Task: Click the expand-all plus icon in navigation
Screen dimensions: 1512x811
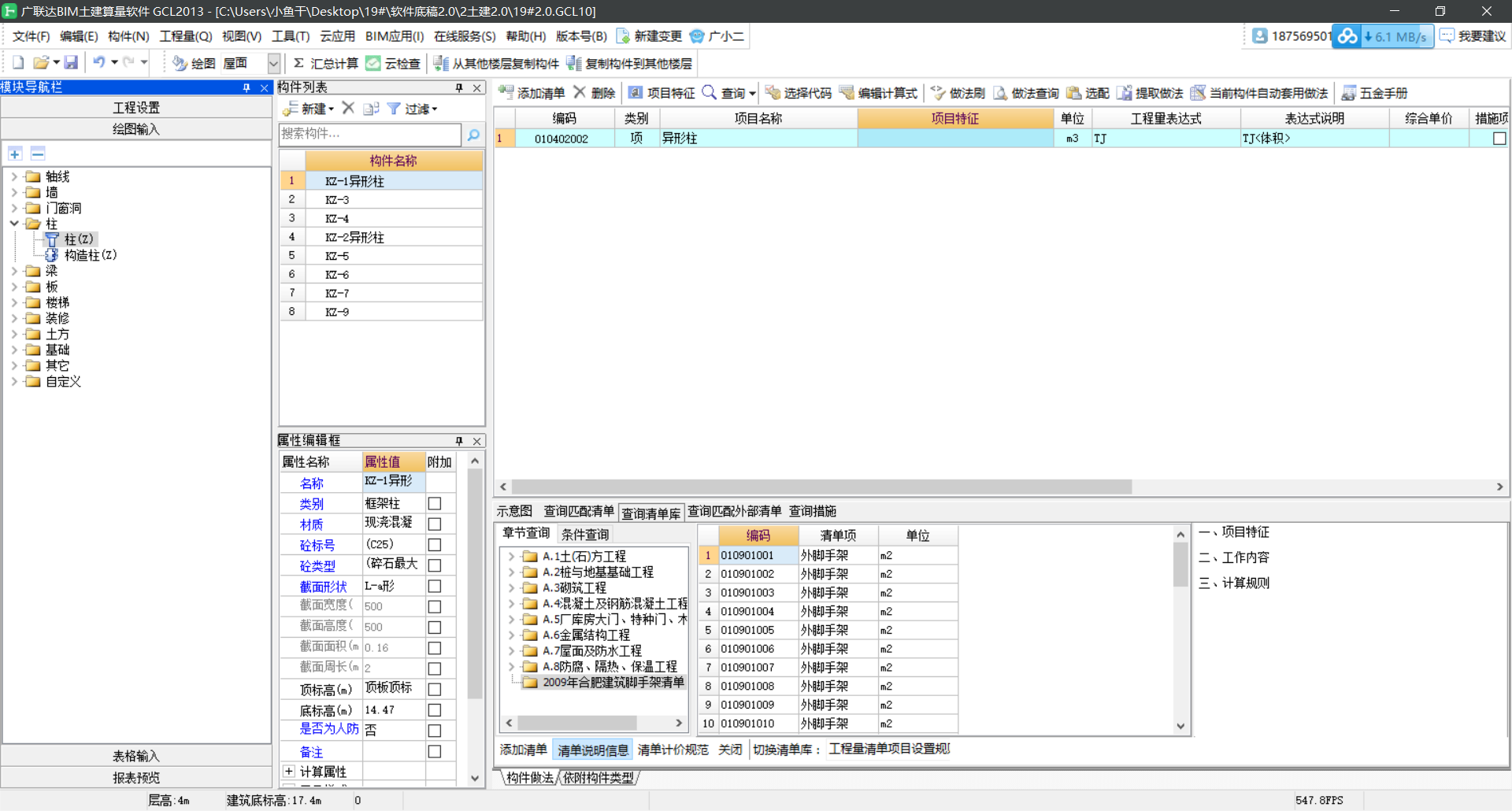Action: click(x=15, y=154)
